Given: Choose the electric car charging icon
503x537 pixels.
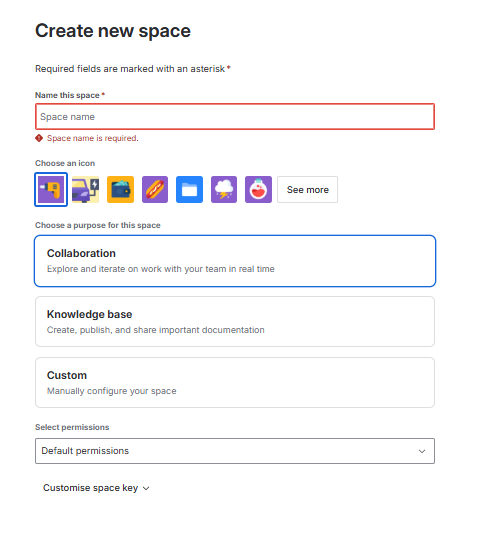Looking at the screenshot, I should click(x=86, y=189).
